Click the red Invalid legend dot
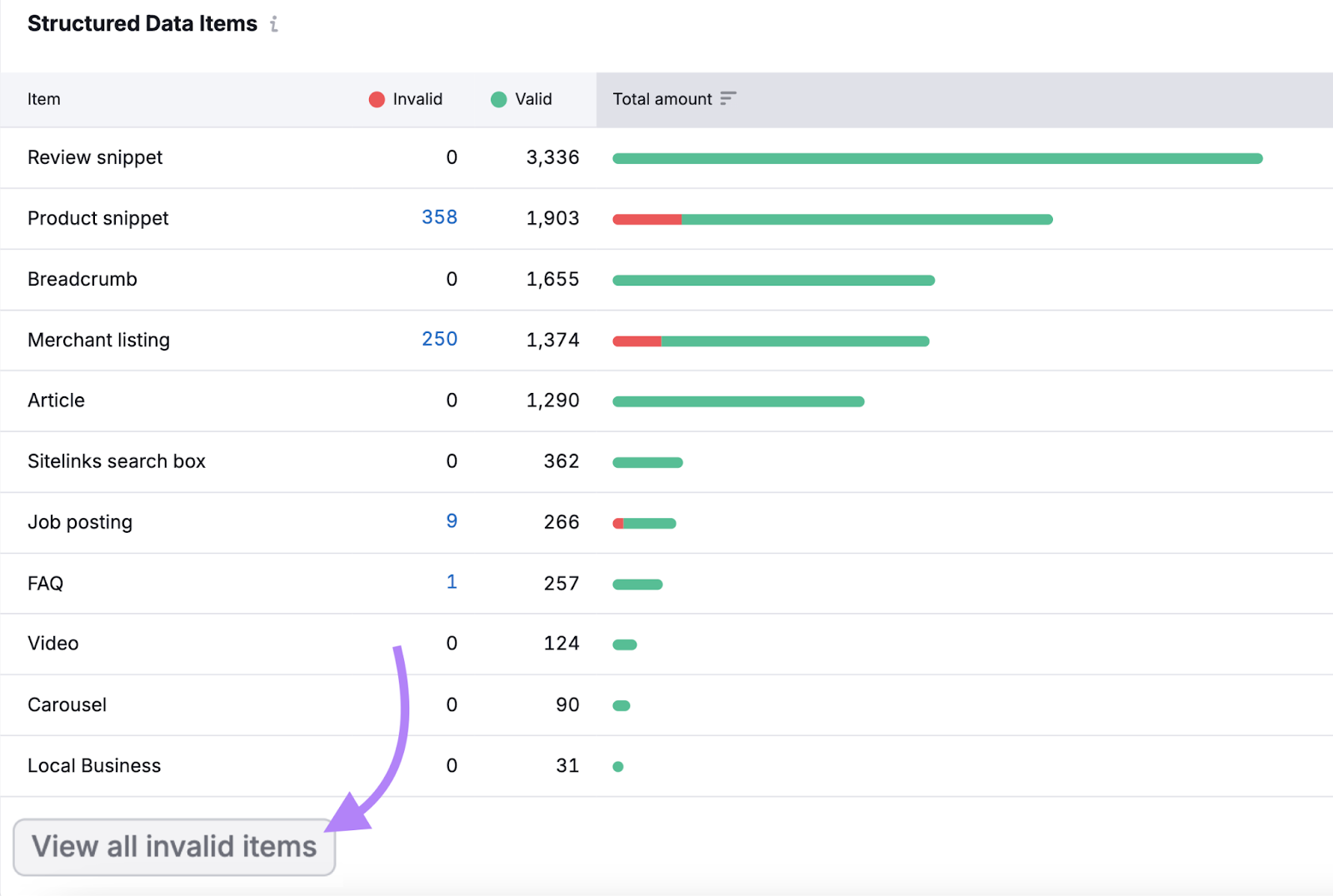 coord(377,99)
